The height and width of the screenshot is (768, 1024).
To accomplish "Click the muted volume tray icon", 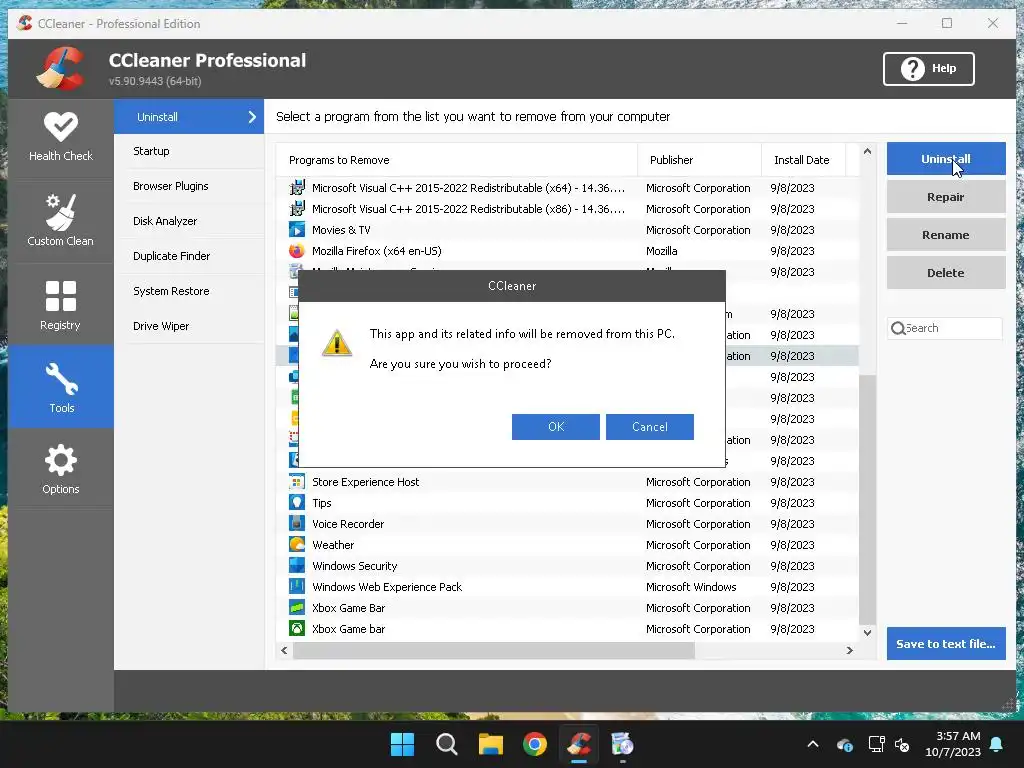I will point(902,744).
